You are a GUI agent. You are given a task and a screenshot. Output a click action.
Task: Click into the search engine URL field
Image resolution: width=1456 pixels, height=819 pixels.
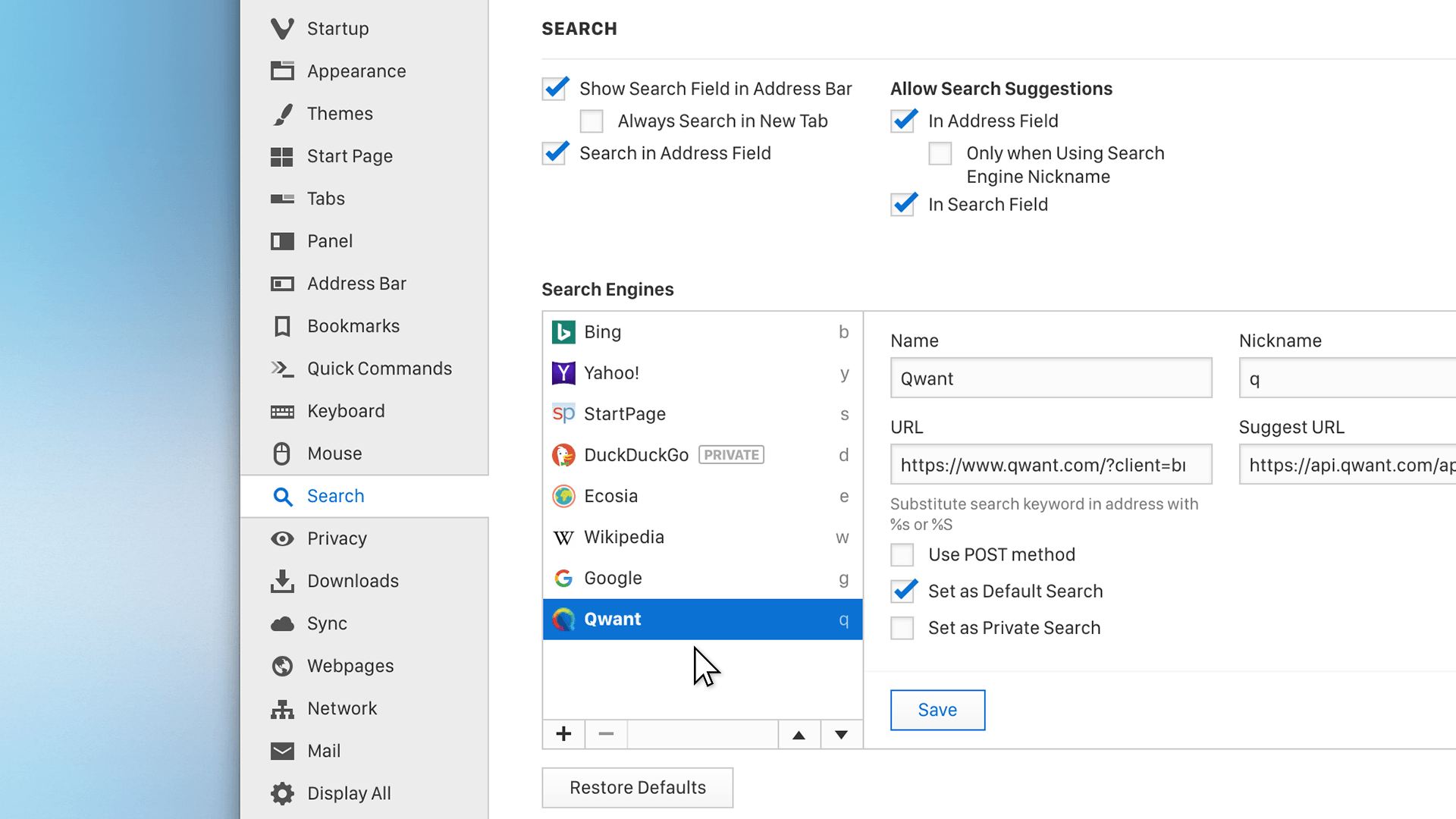[x=1050, y=465]
